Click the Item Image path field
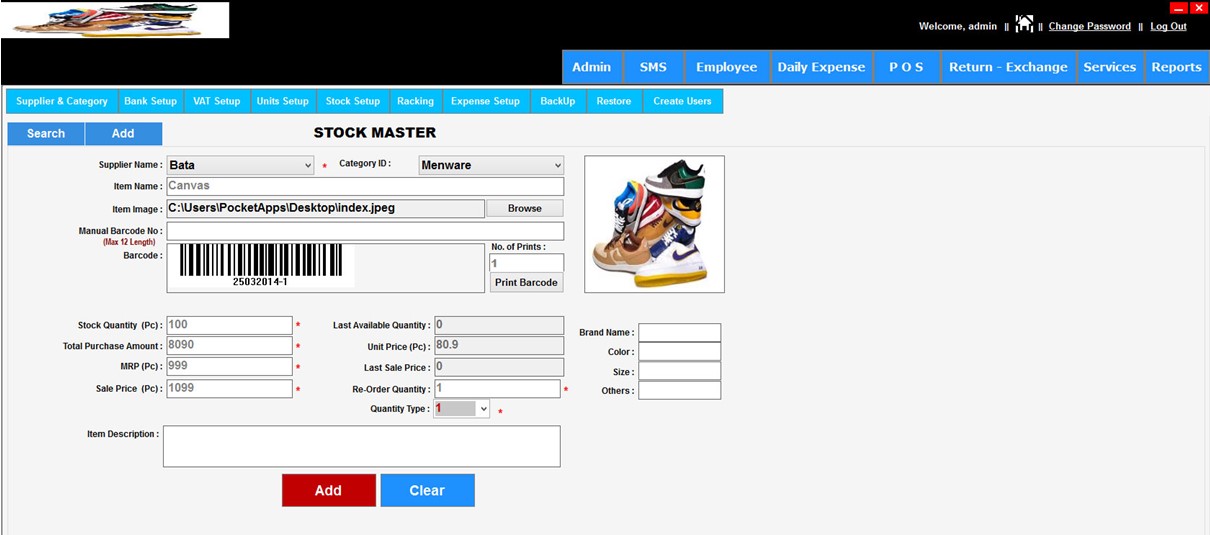1210x535 pixels. tap(326, 208)
